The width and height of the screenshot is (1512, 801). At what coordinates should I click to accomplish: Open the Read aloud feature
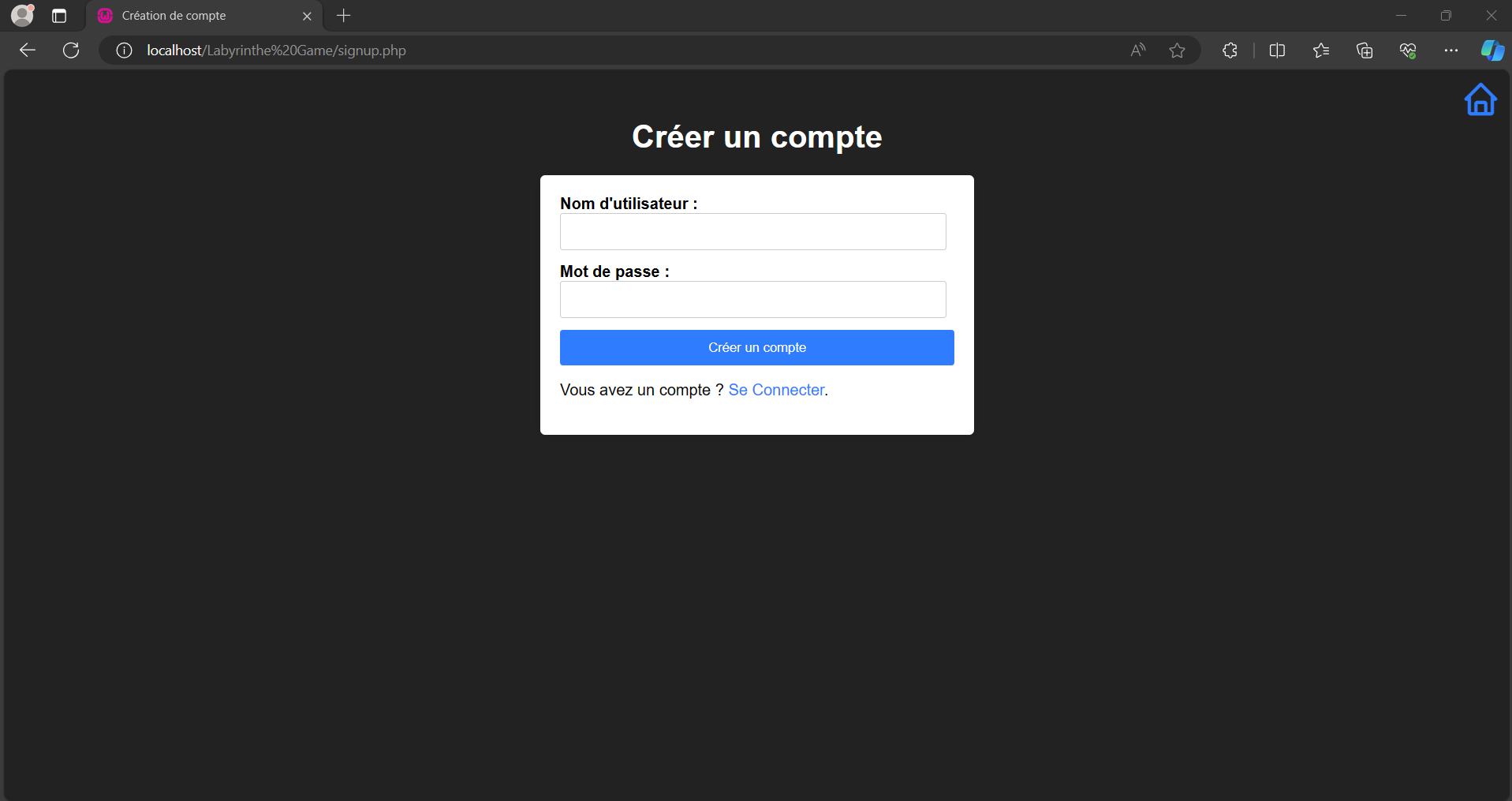pyautogui.click(x=1137, y=51)
